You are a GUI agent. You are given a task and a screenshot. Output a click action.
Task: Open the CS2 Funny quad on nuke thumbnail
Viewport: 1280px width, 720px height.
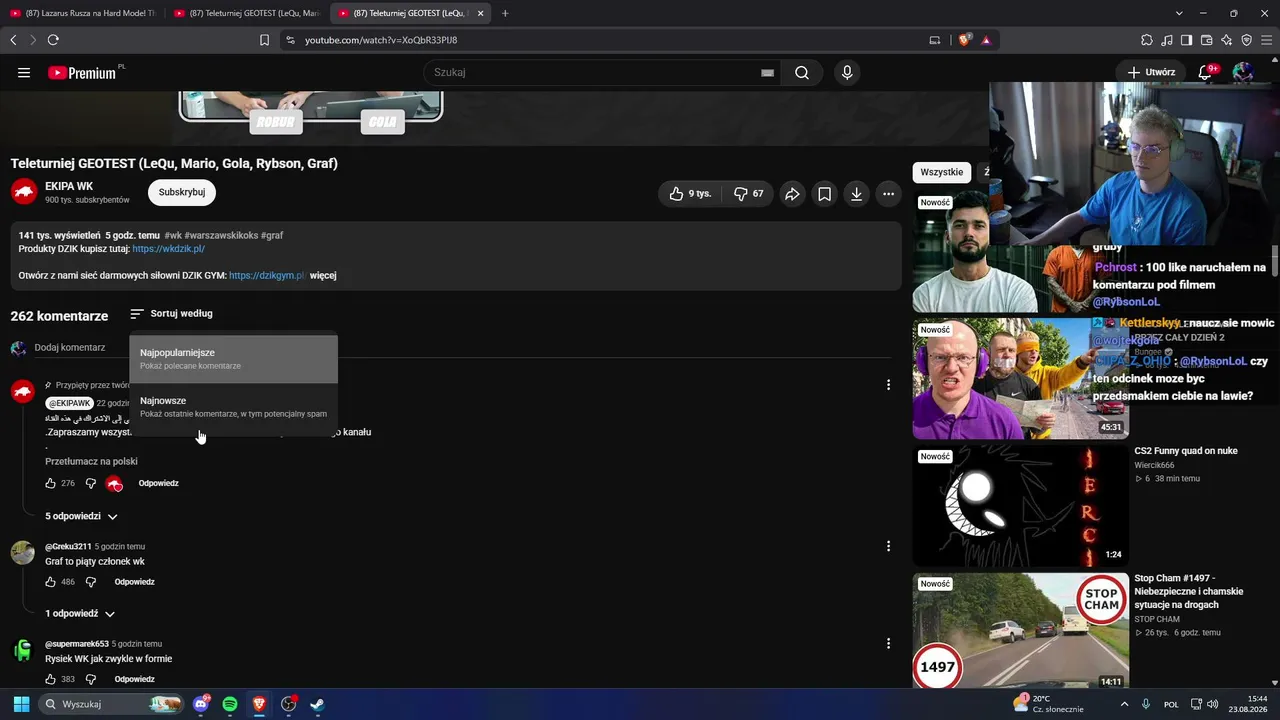point(1021,506)
